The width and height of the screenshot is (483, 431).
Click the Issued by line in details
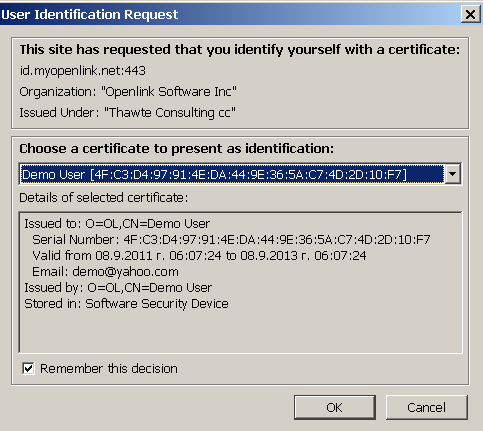118,288
